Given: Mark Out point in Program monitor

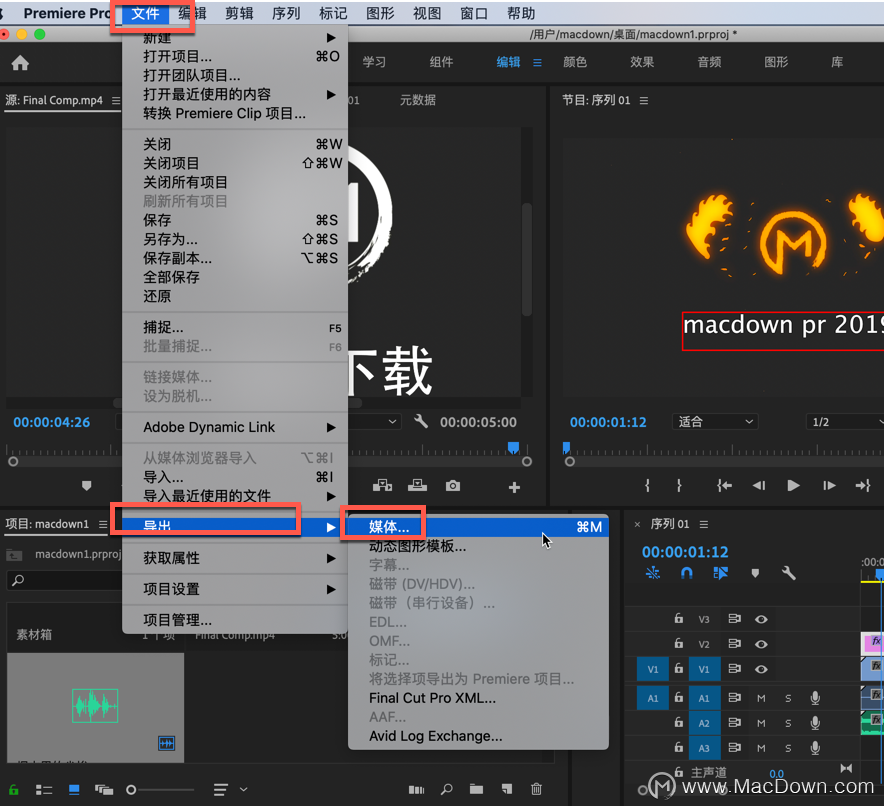Looking at the screenshot, I should (x=679, y=485).
